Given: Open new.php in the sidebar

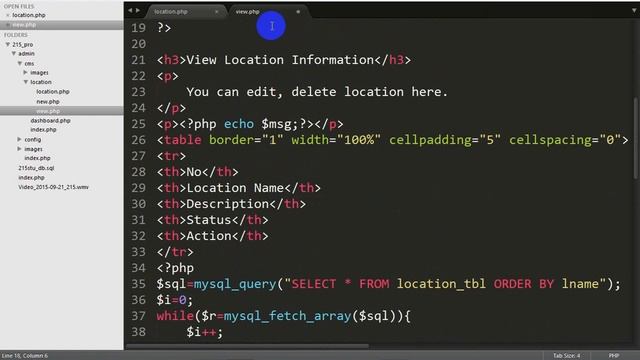Looking at the screenshot, I should tap(48, 102).
